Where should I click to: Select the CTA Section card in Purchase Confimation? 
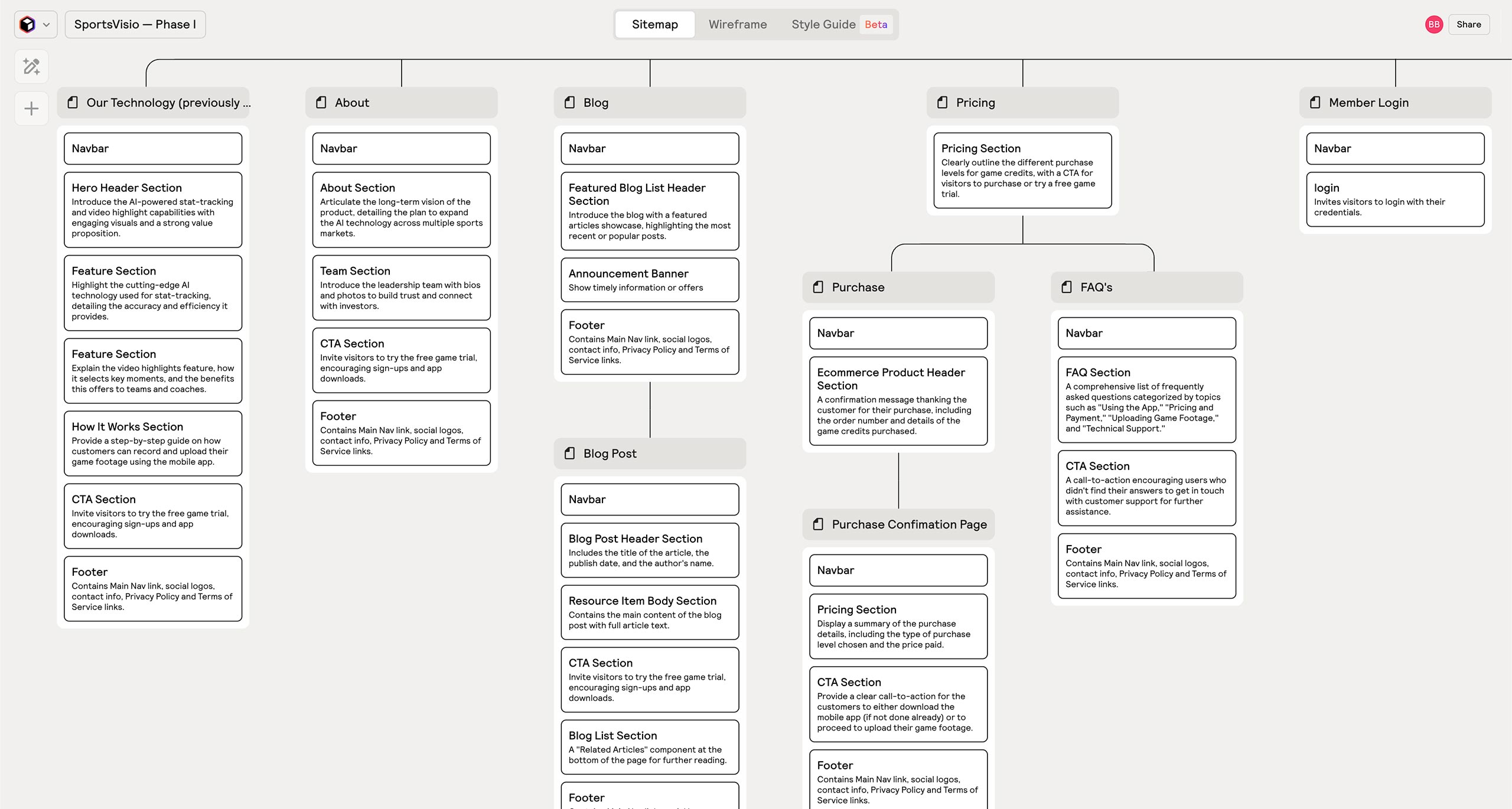coord(898,704)
